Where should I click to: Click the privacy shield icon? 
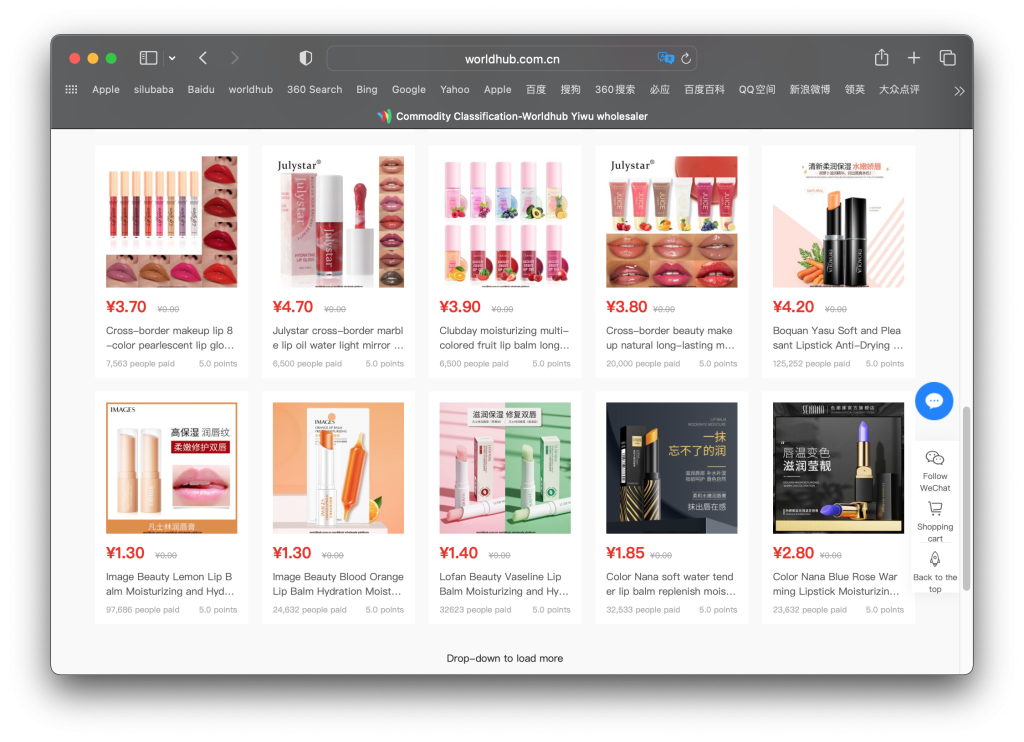pos(306,58)
